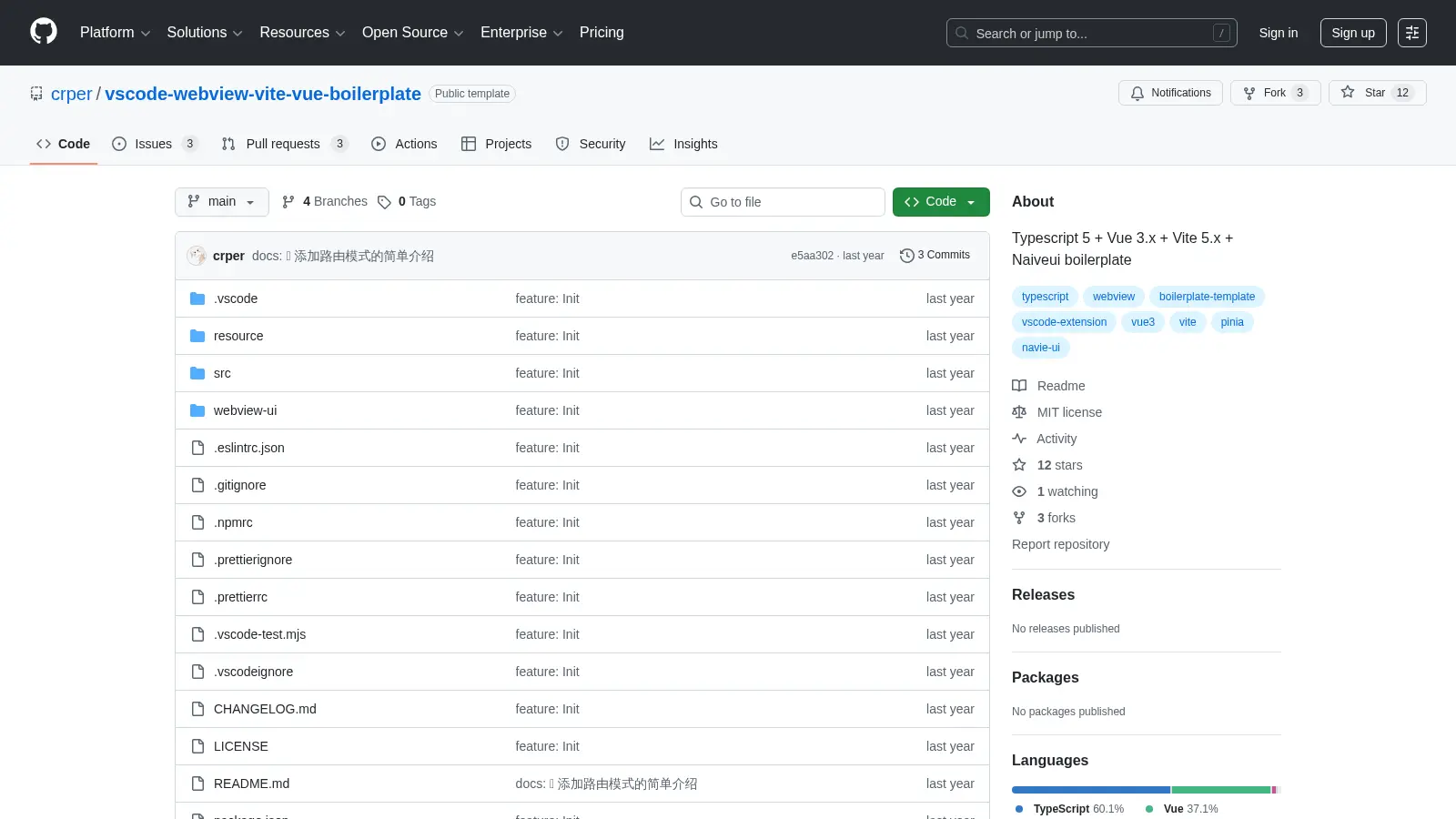Click the green Vue segment of language bar
The height and width of the screenshot is (819, 1456).
(1221, 790)
